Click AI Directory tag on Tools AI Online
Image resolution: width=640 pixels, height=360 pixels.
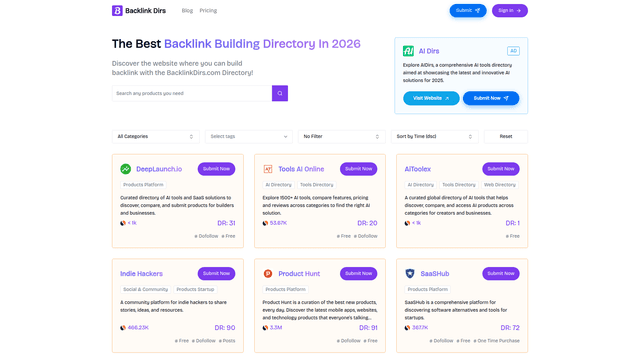(278, 185)
